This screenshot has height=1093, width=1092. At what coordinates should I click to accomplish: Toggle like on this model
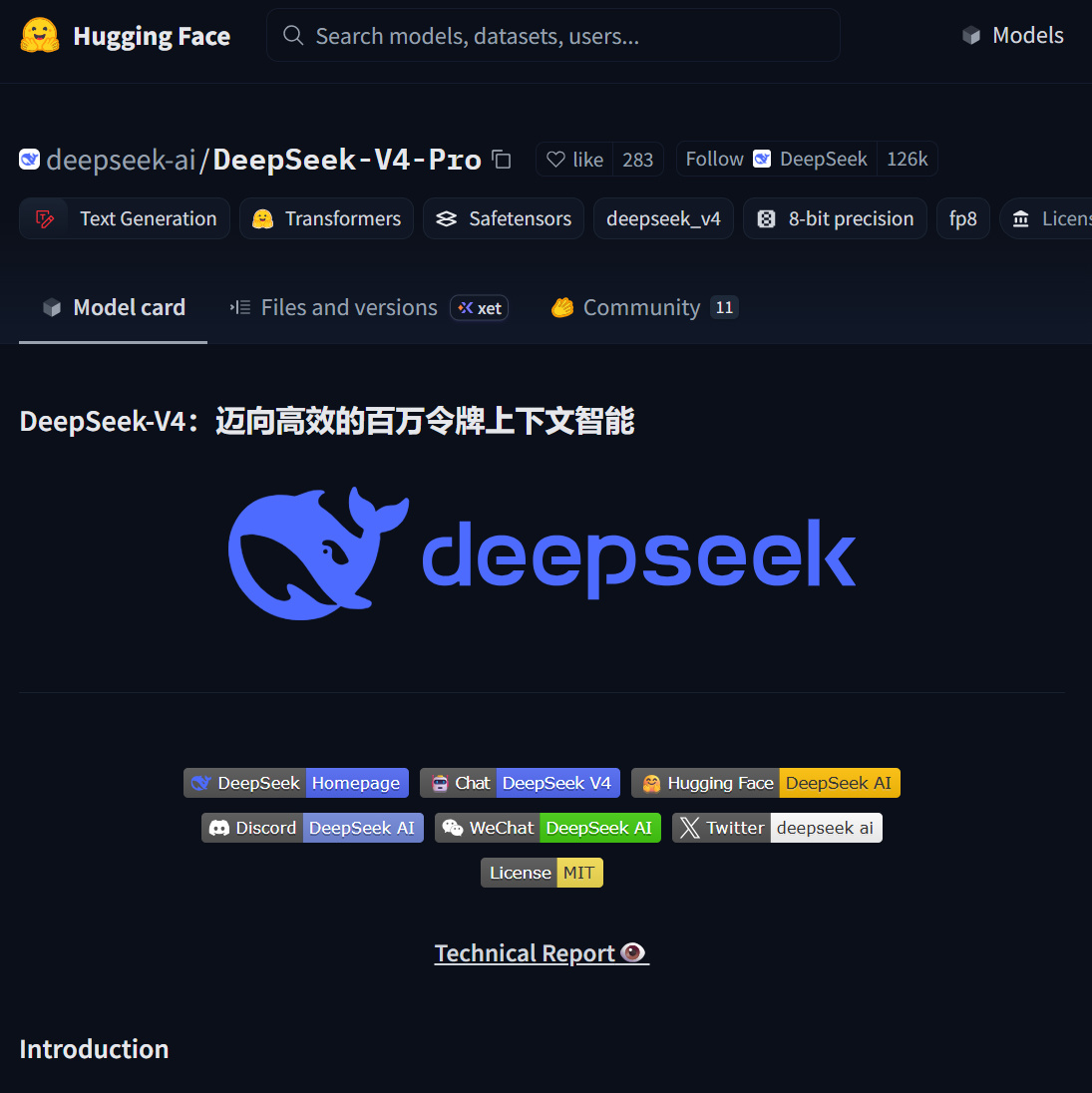574,160
